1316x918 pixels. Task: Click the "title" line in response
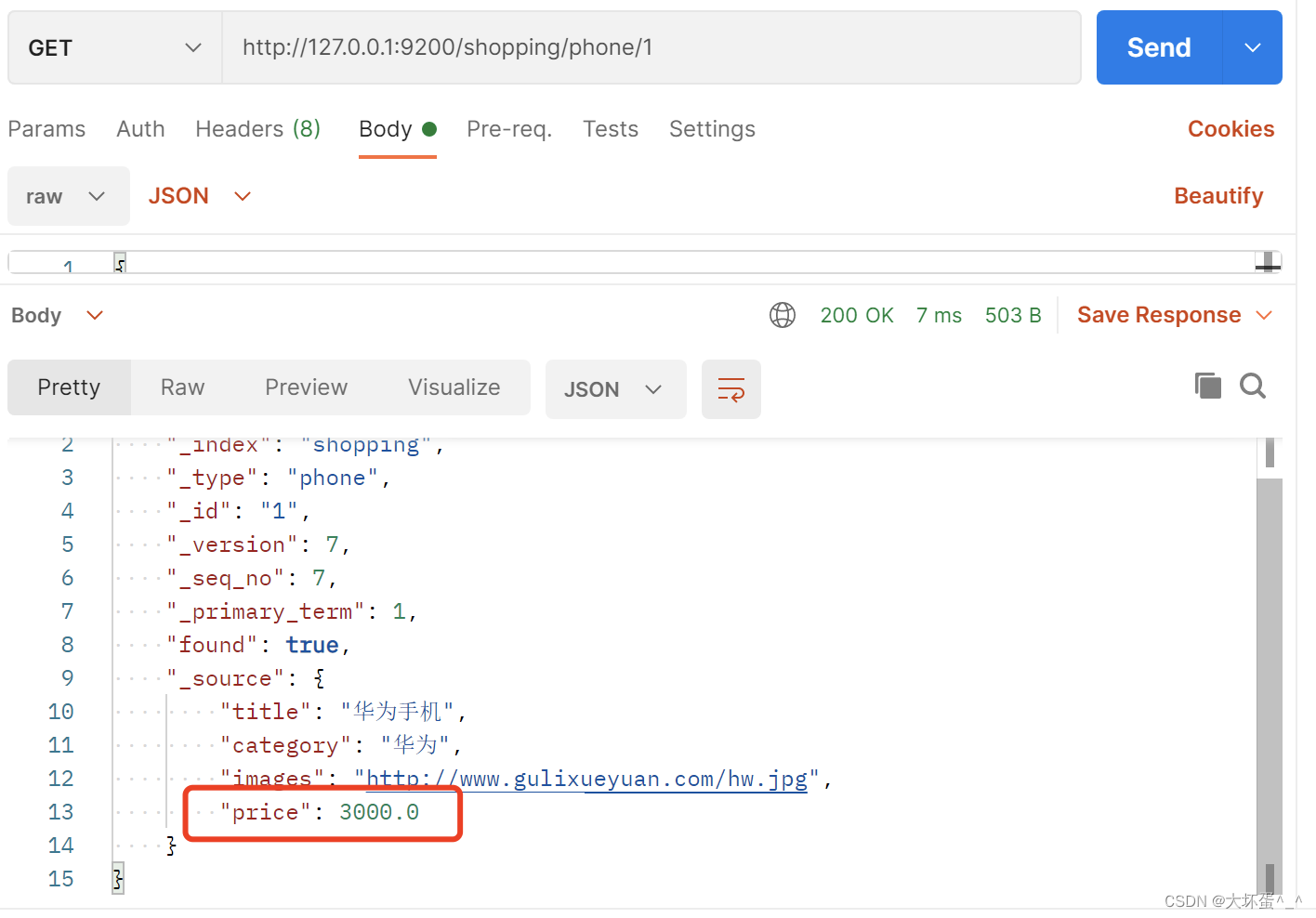click(x=343, y=712)
